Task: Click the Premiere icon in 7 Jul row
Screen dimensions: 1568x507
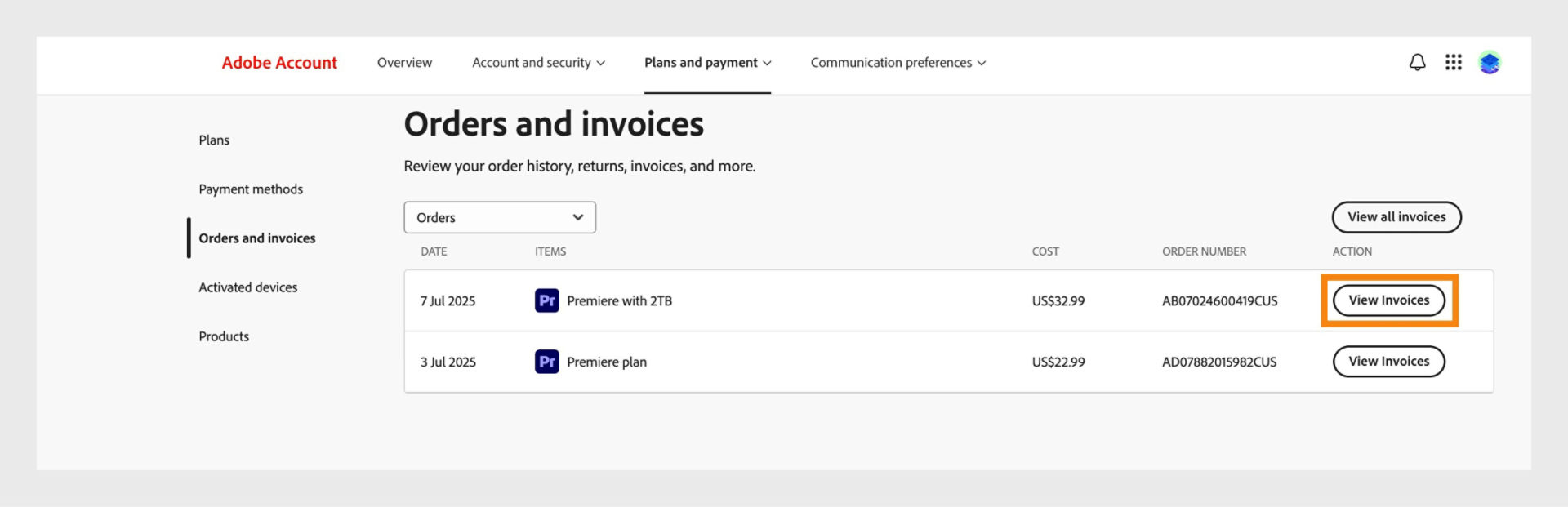Action: point(547,300)
